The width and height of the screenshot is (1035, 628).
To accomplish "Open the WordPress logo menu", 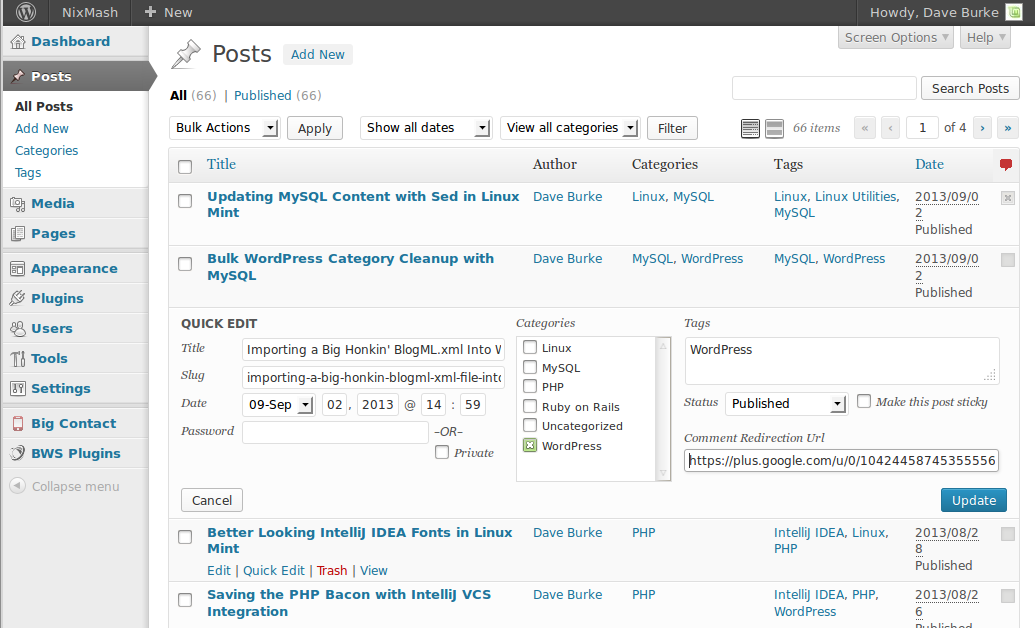I will [26, 12].
